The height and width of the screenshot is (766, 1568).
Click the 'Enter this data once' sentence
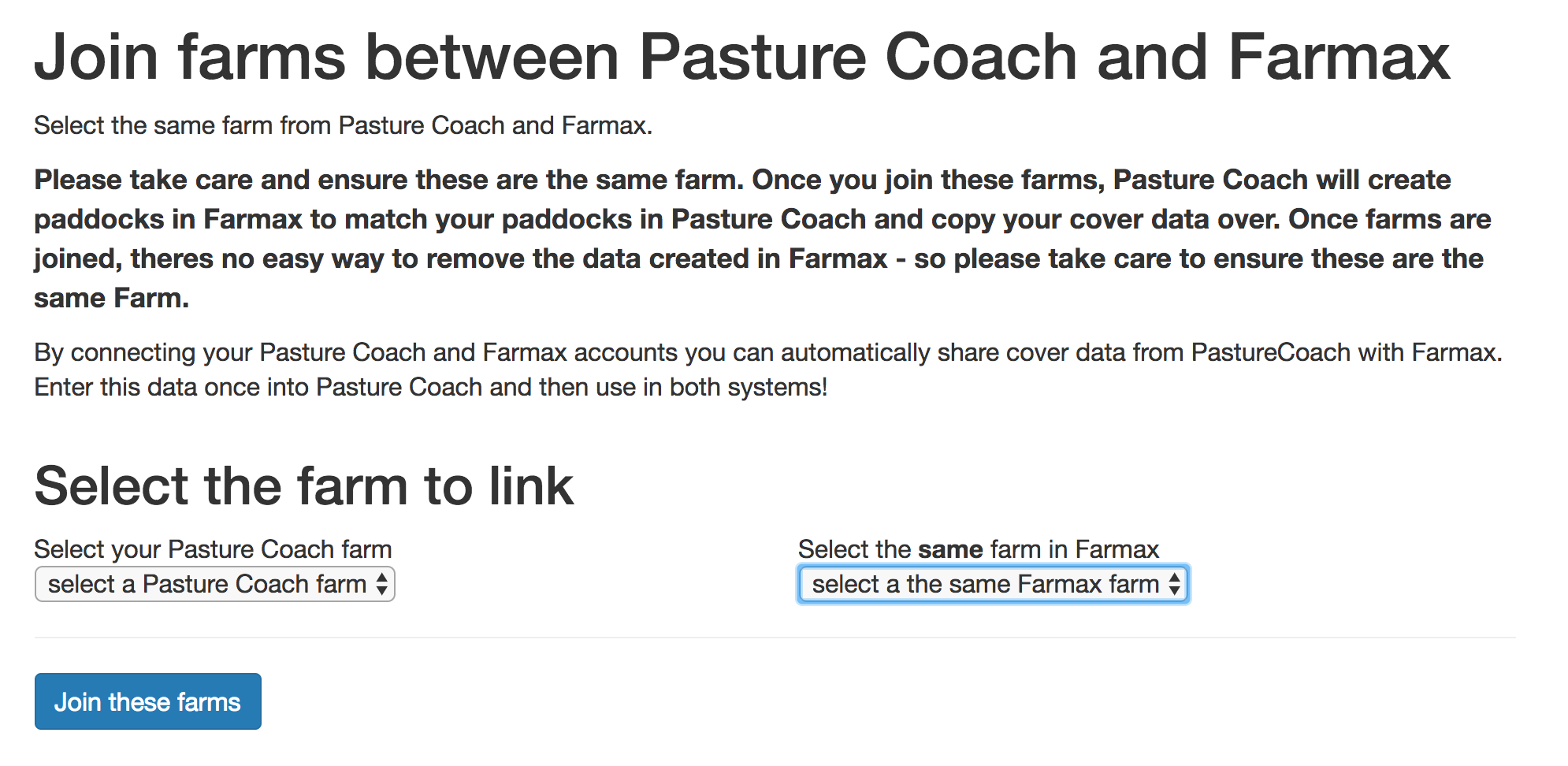[x=430, y=388]
